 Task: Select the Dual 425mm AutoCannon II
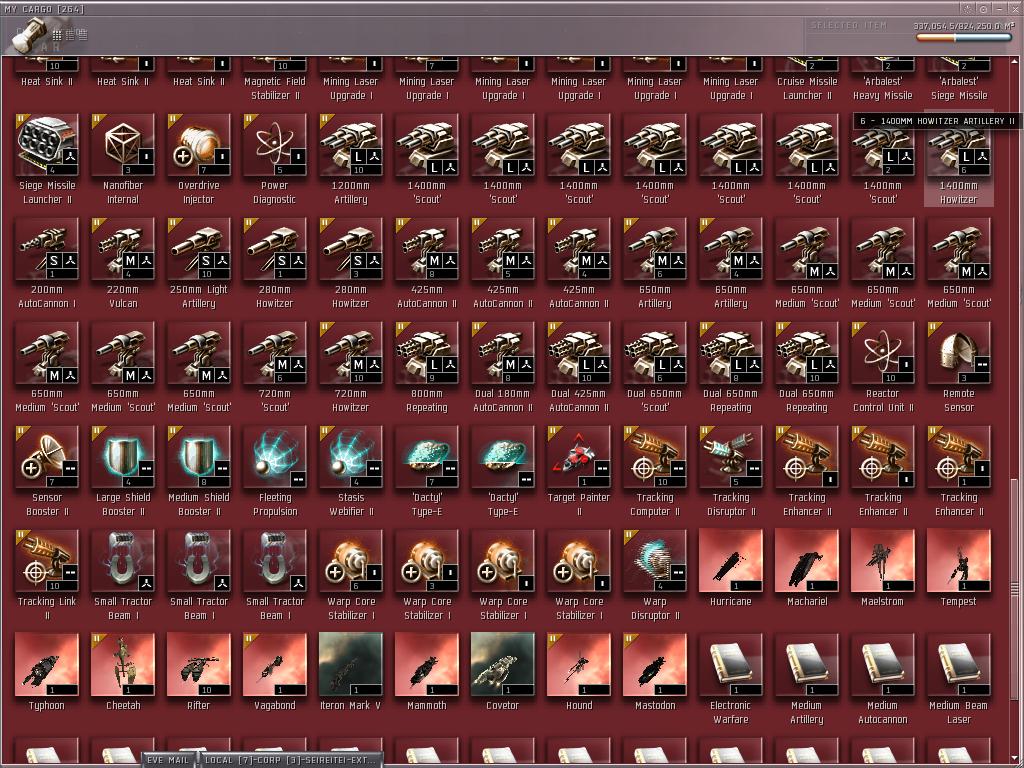click(x=579, y=367)
